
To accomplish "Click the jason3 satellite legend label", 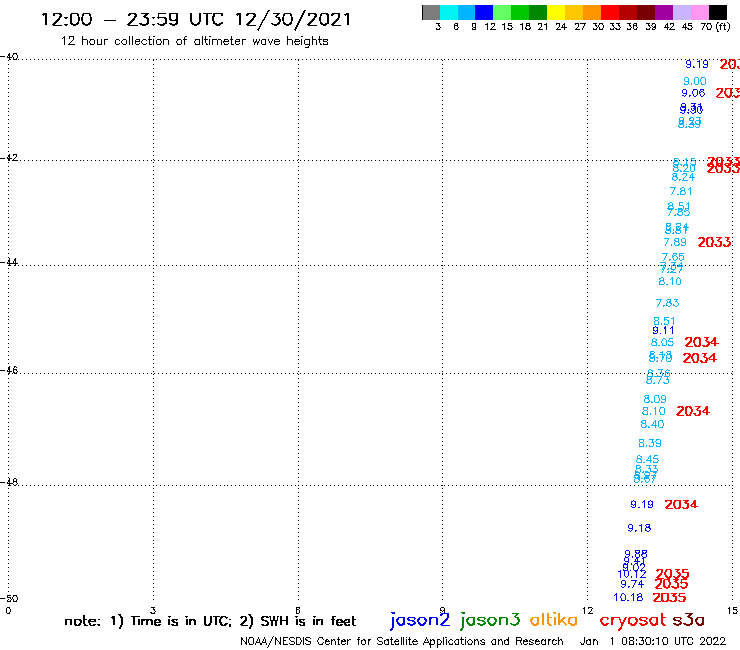I will pos(490,620).
